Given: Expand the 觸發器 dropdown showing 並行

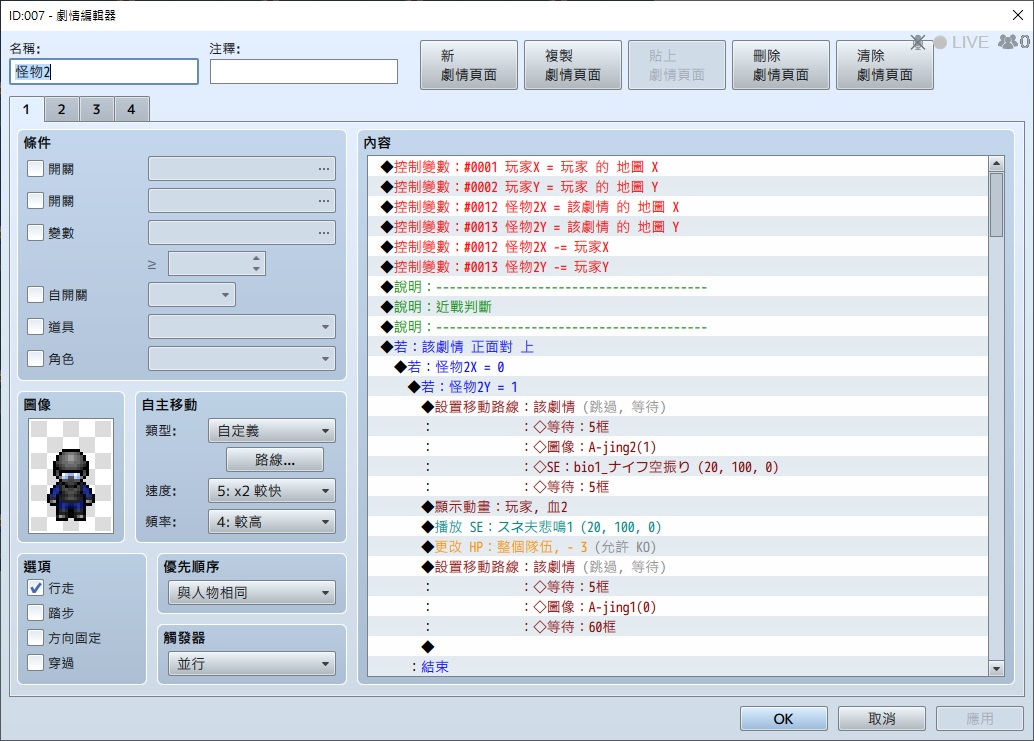Looking at the screenshot, I should coord(252,664).
